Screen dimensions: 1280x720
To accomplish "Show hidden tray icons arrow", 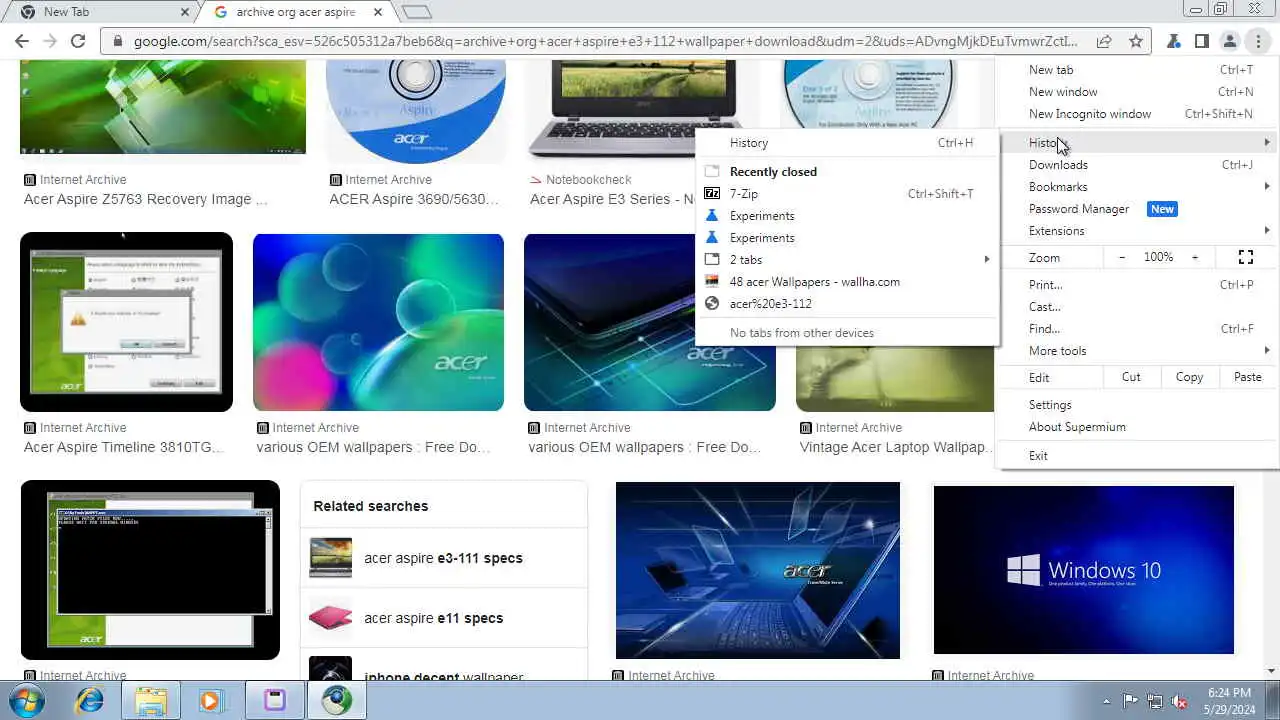I will pyautogui.click(x=1106, y=701).
